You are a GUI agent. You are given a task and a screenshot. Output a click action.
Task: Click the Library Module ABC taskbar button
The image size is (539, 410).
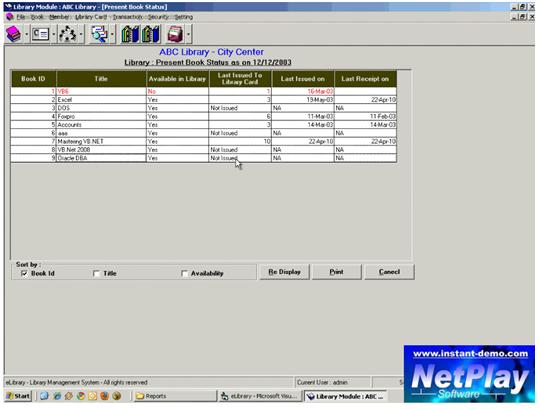click(345, 396)
